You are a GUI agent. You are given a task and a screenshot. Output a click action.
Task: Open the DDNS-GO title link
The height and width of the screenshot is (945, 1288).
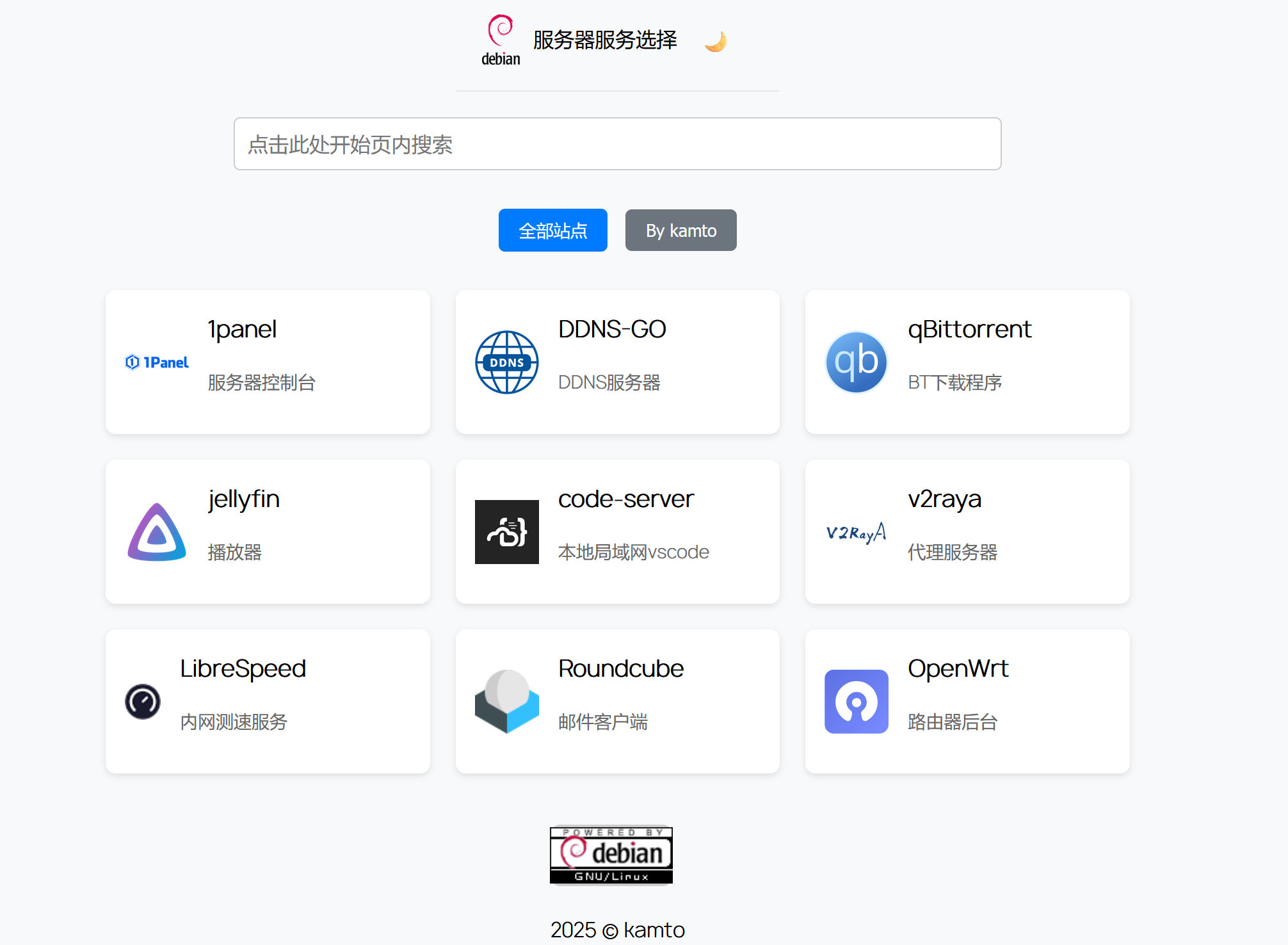tap(611, 329)
